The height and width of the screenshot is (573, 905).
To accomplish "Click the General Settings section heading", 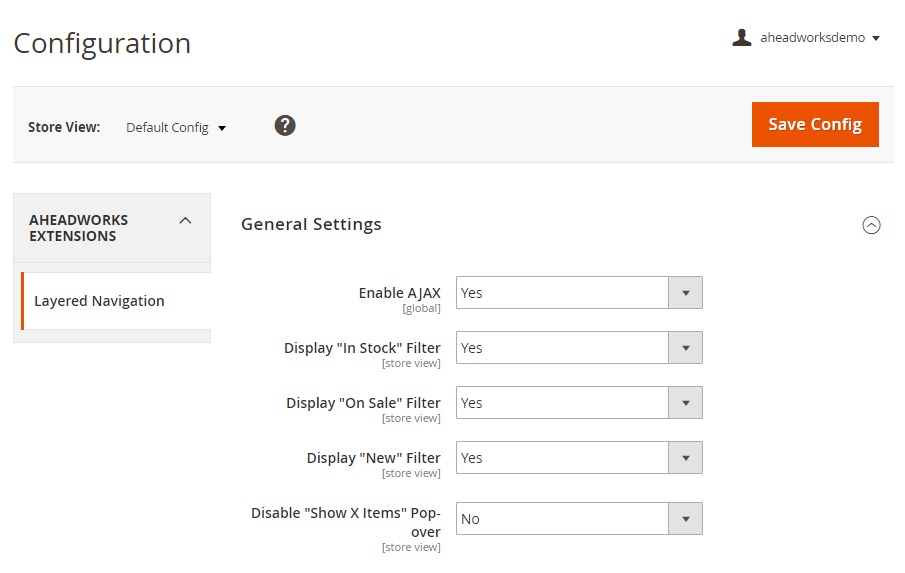I will [x=311, y=224].
